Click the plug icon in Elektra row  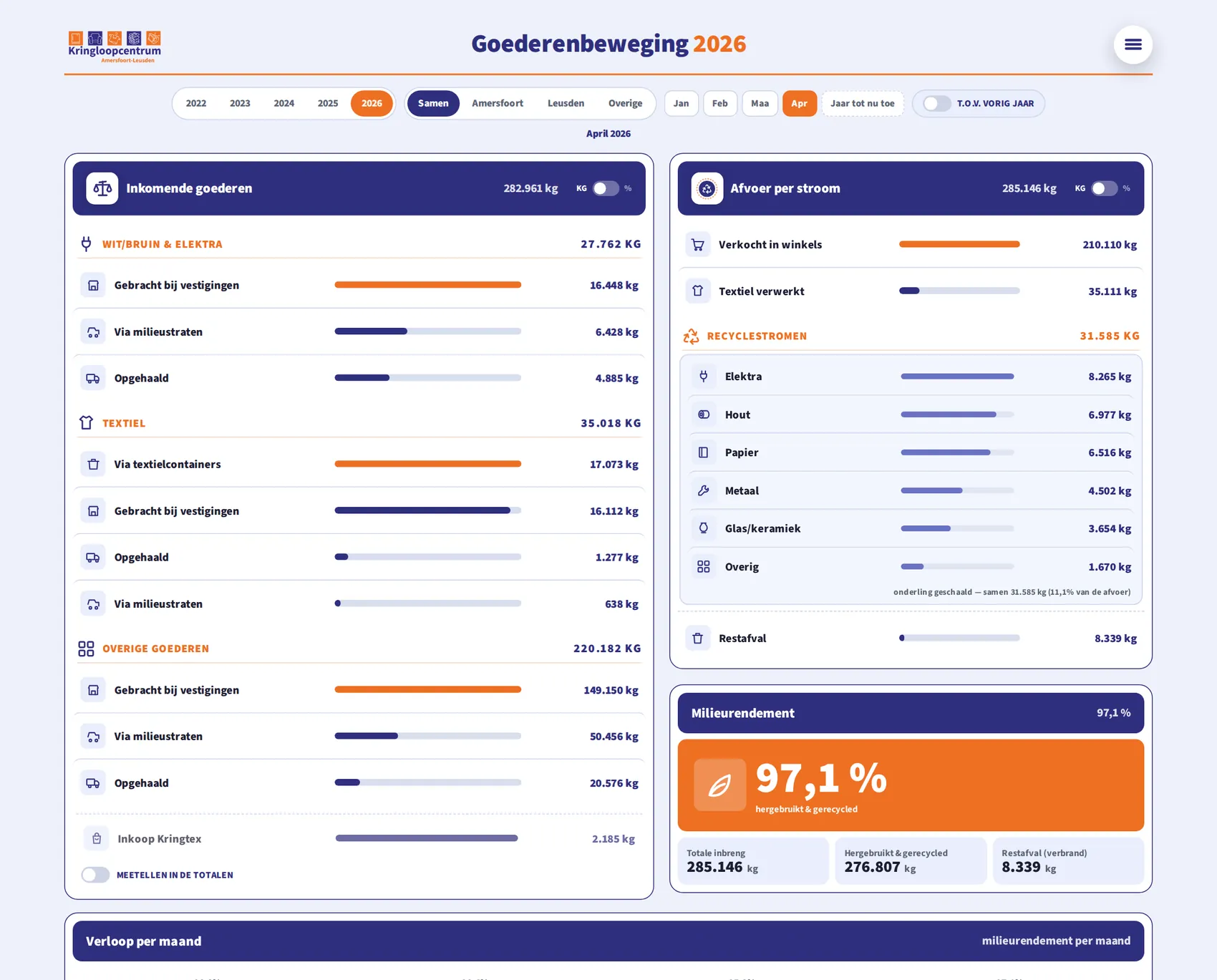[x=704, y=377]
